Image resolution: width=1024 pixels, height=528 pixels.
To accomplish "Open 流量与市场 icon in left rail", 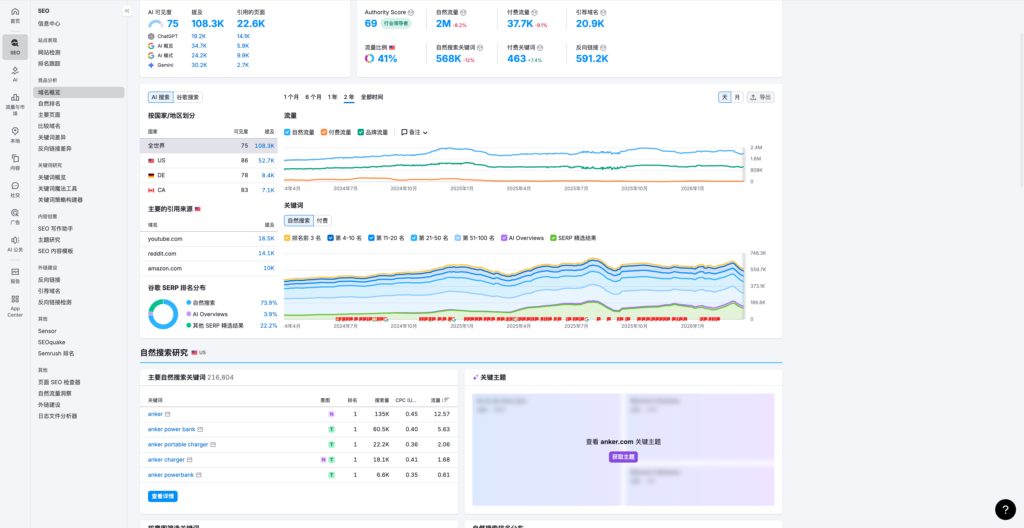I will [x=15, y=104].
